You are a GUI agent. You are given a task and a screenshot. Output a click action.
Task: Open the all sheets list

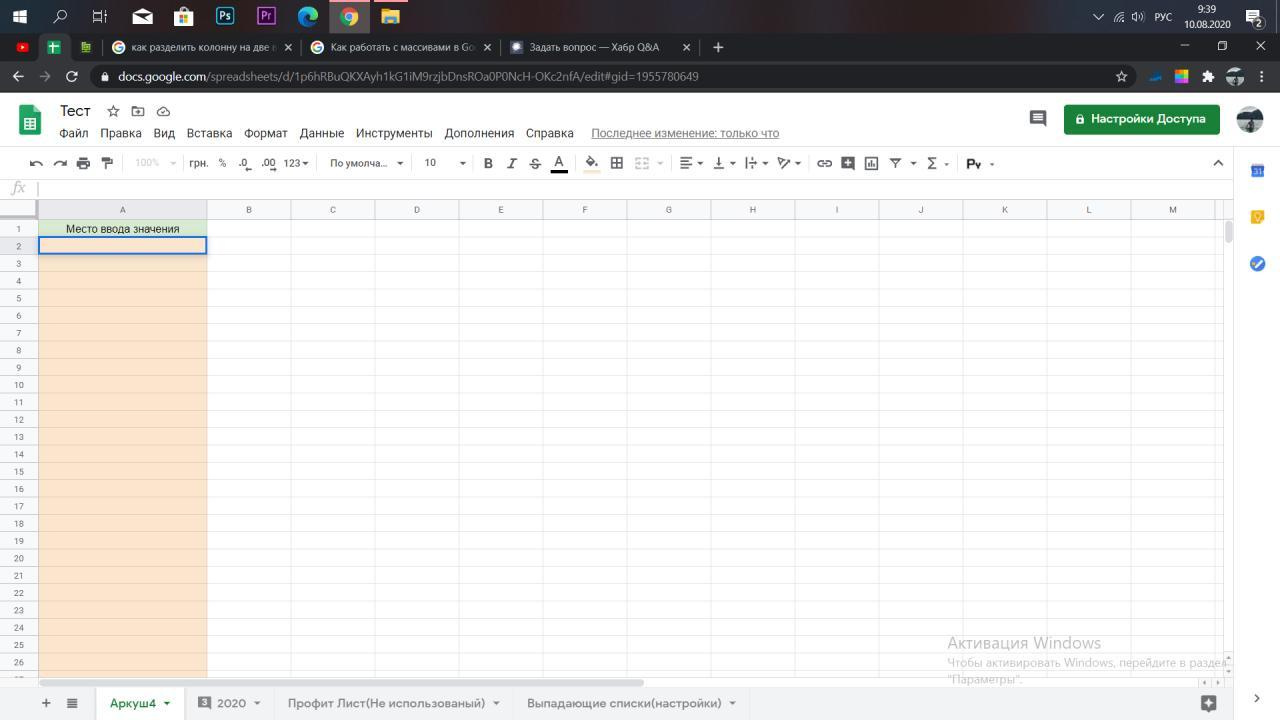[x=72, y=703]
